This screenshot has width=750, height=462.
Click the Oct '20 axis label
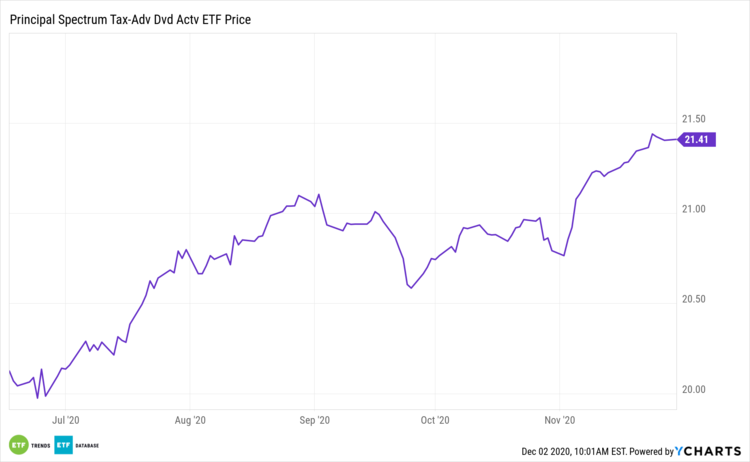(436, 421)
